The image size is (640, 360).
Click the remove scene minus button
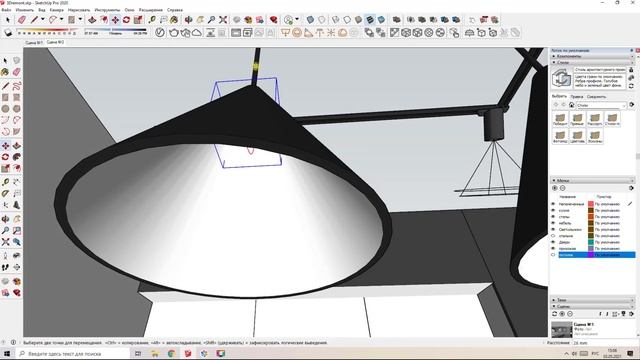tap(570, 314)
